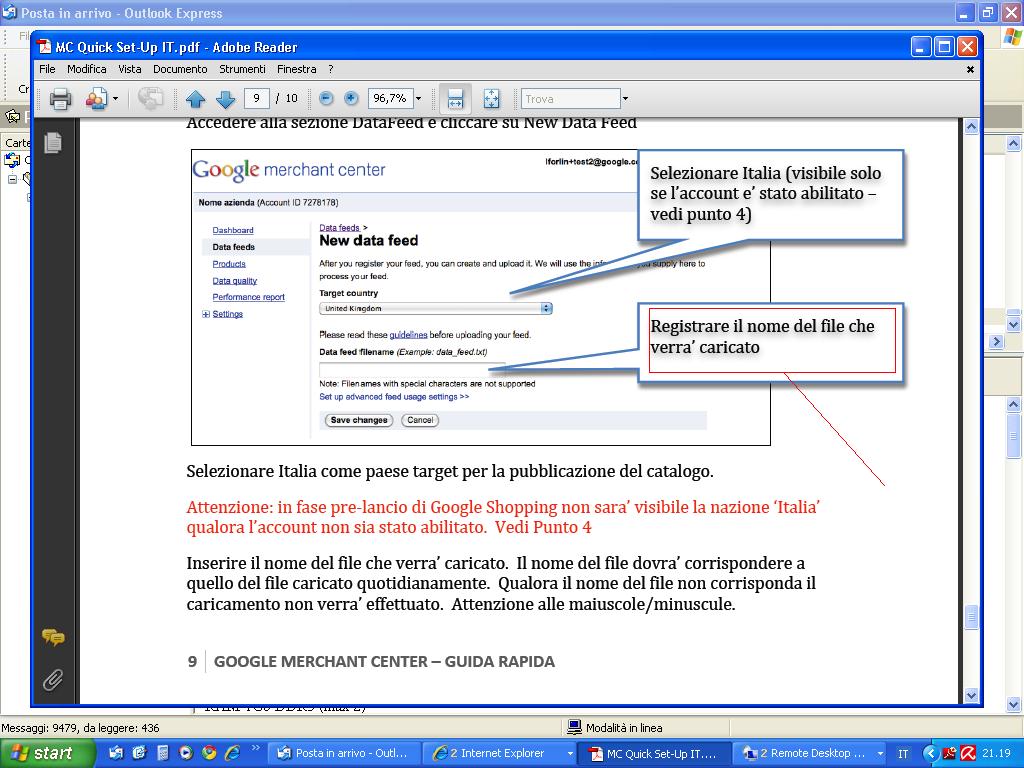Expand Internet Explorer taskbar group arrow
1024x768 pixels.
570,754
